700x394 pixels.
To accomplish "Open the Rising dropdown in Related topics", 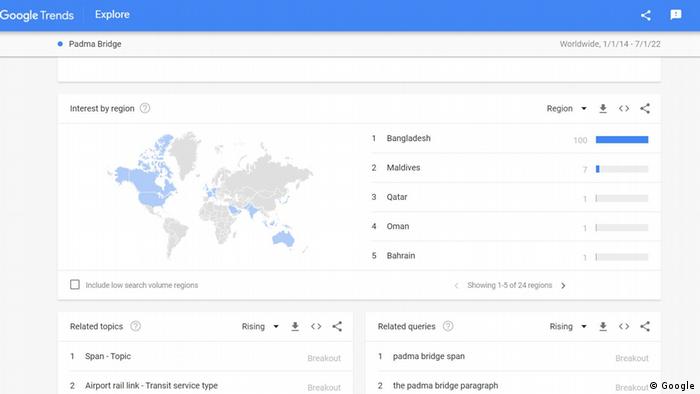I will [x=260, y=327].
